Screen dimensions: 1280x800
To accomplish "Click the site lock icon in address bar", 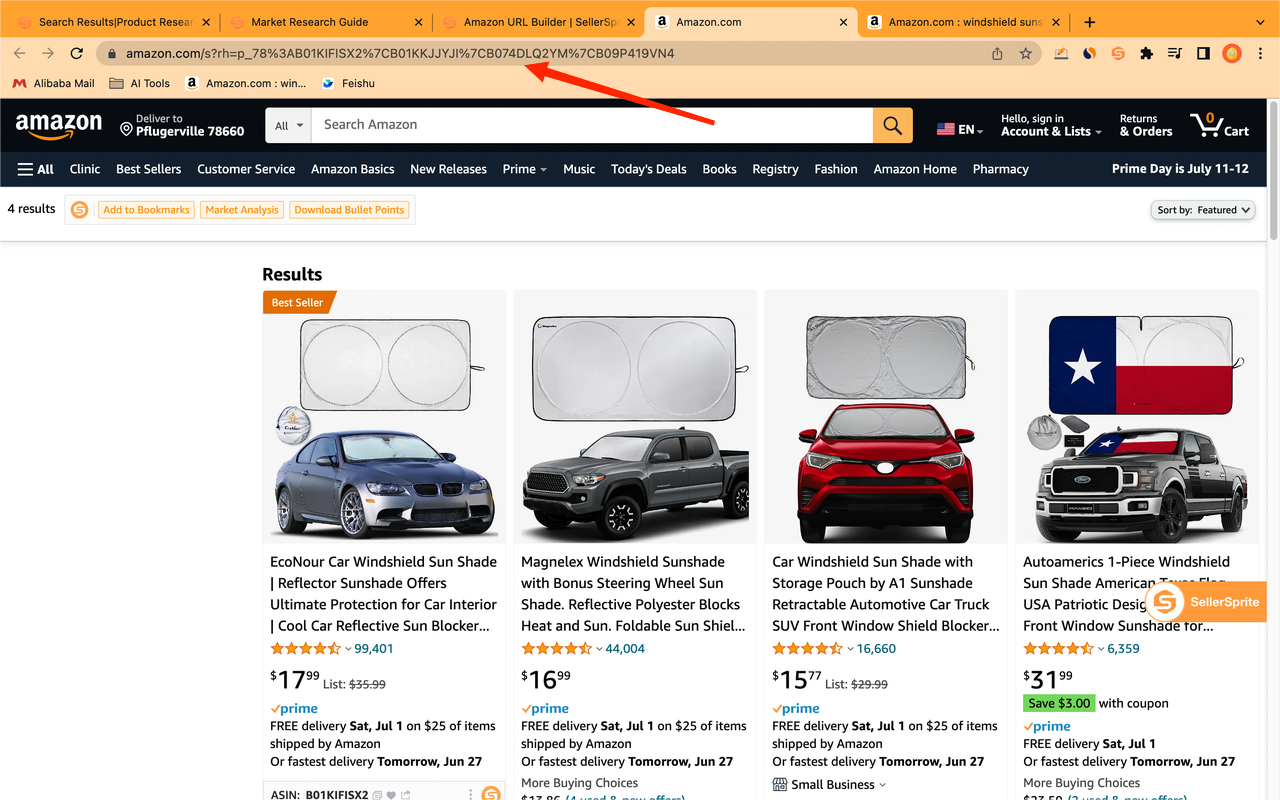I will pyautogui.click(x=112, y=54).
